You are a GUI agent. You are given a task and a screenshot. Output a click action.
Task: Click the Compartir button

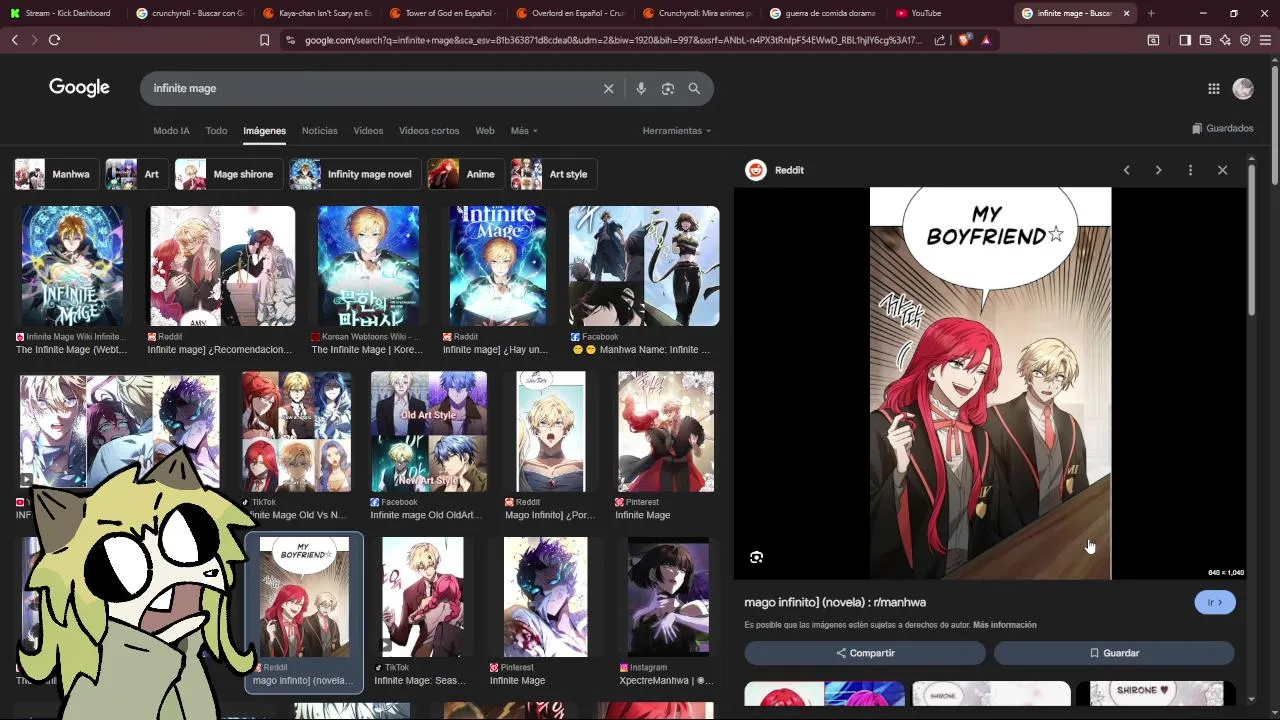click(865, 653)
